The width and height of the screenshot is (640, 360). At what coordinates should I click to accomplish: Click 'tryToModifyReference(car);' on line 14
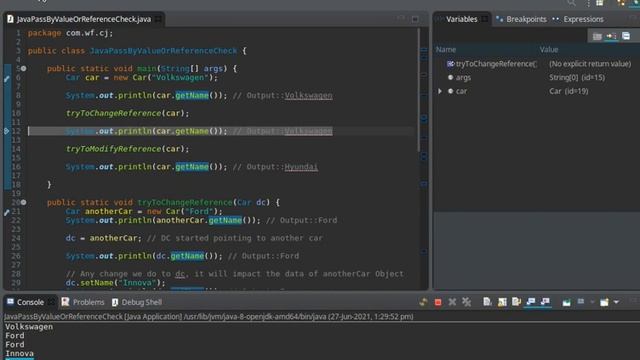coord(127,149)
